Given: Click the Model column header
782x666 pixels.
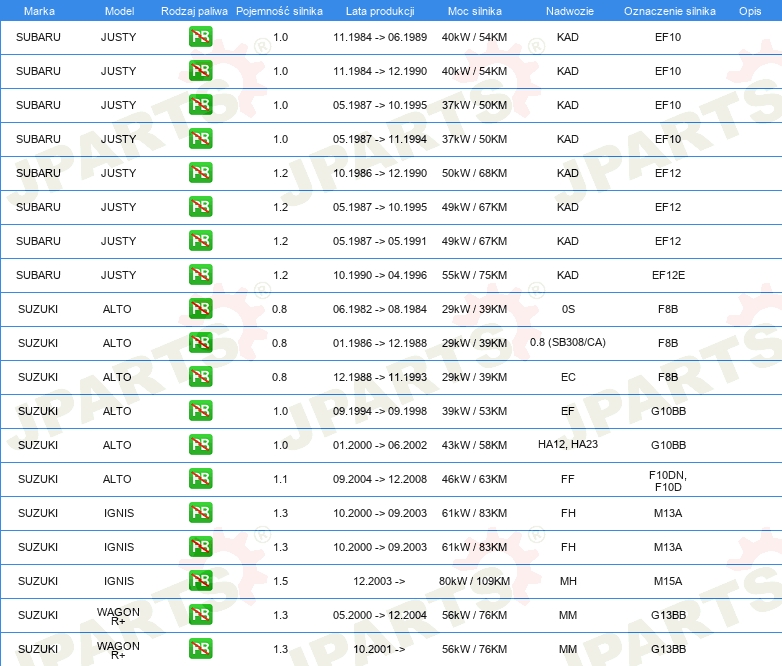Looking at the screenshot, I should coord(119,11).
